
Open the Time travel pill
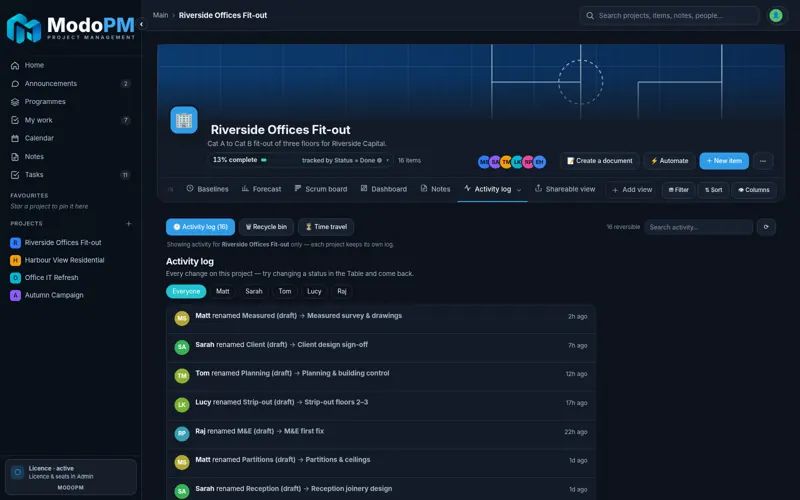click(326, 227)
